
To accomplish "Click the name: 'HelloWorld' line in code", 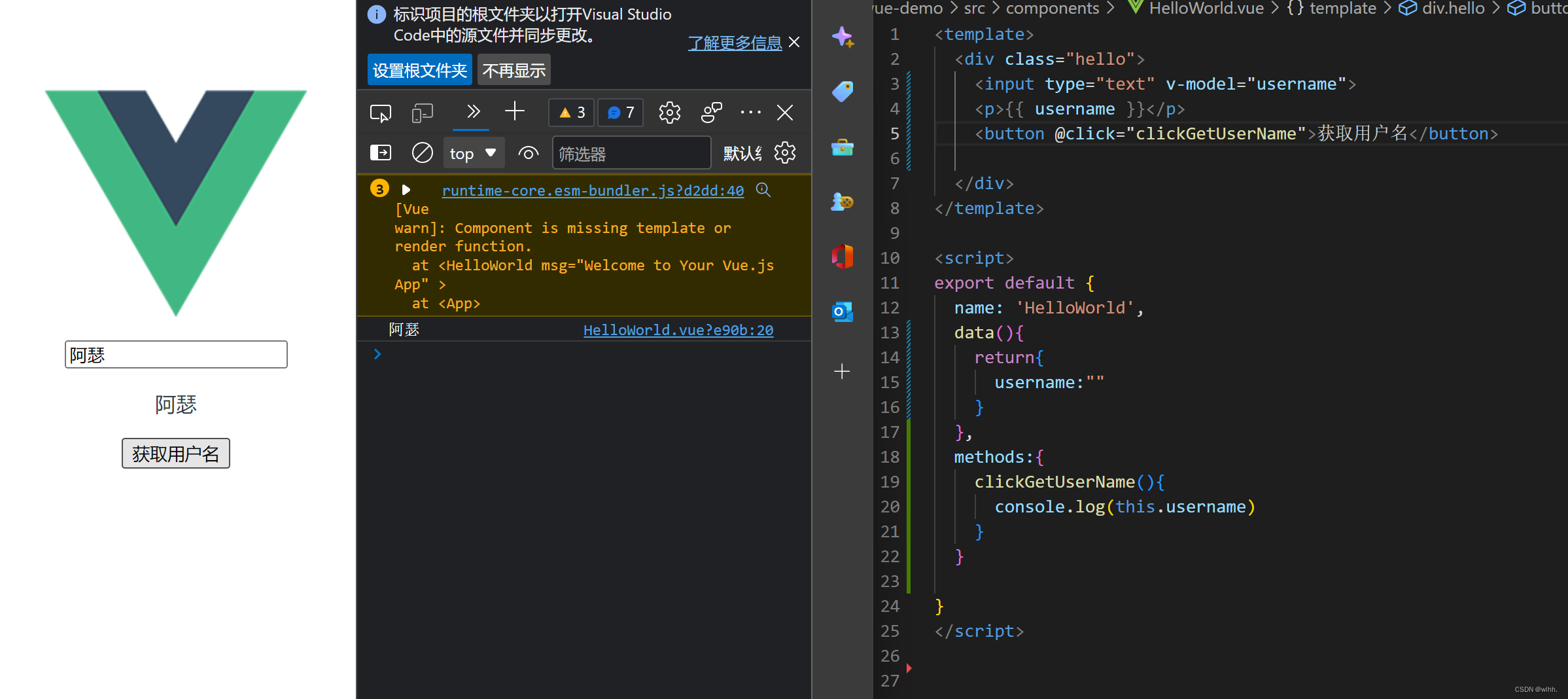I will (1049, 308).
